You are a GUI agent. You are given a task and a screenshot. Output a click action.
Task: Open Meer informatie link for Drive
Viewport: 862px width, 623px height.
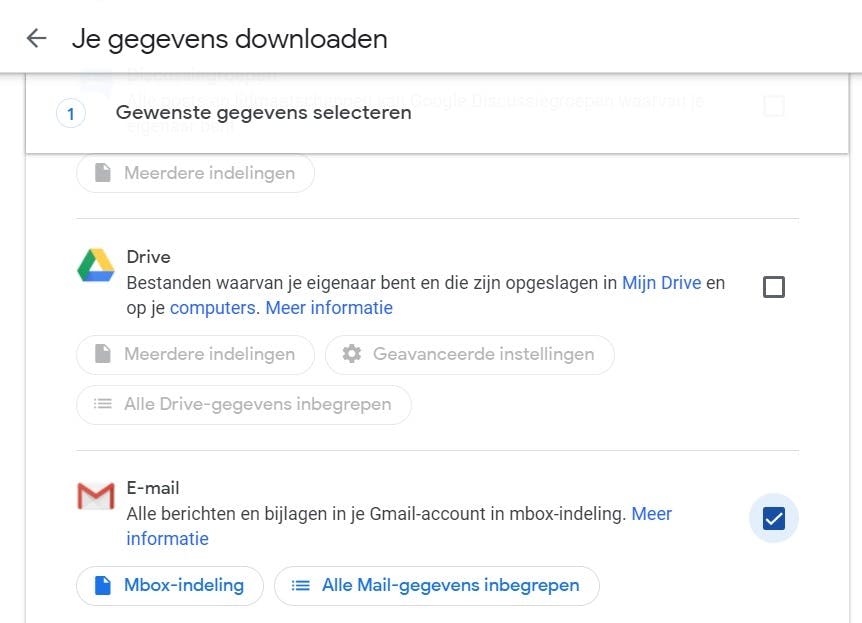[x=329, y=308]
